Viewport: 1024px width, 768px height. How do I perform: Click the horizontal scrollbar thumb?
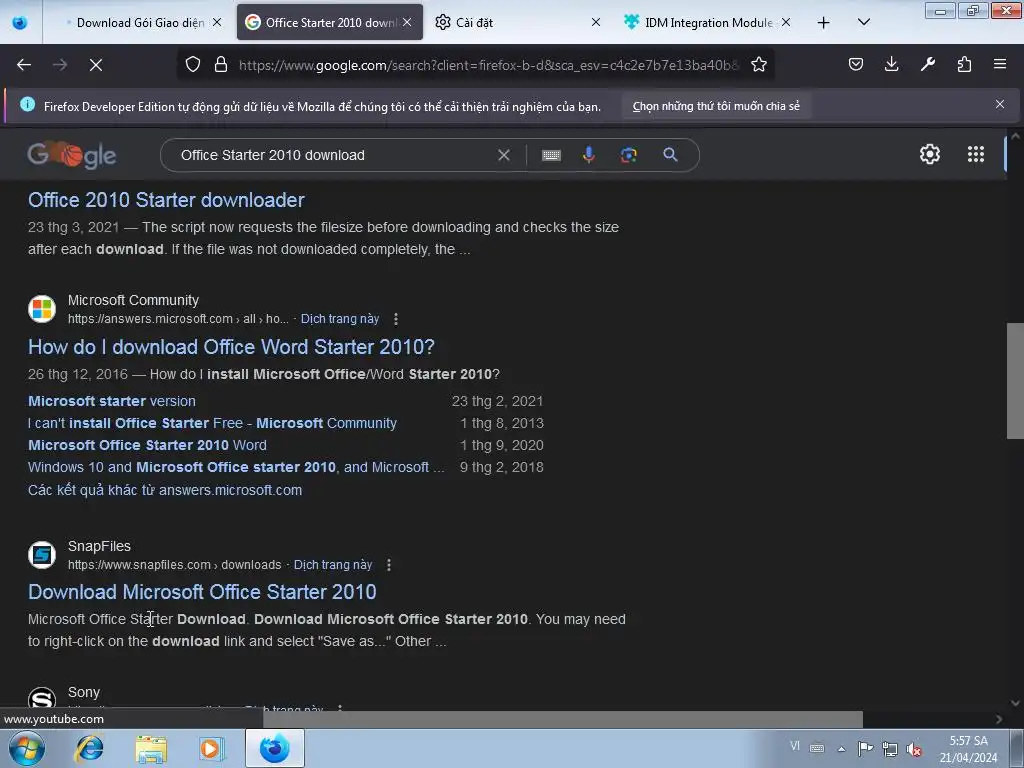[x=562, y=719]
